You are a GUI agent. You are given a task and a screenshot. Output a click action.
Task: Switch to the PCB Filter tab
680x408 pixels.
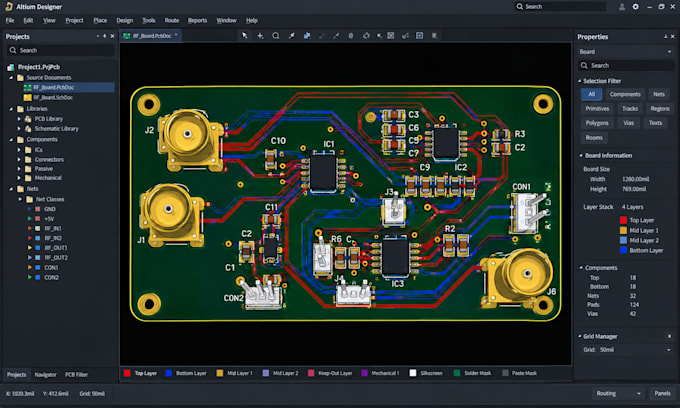[x=76, y=375]
